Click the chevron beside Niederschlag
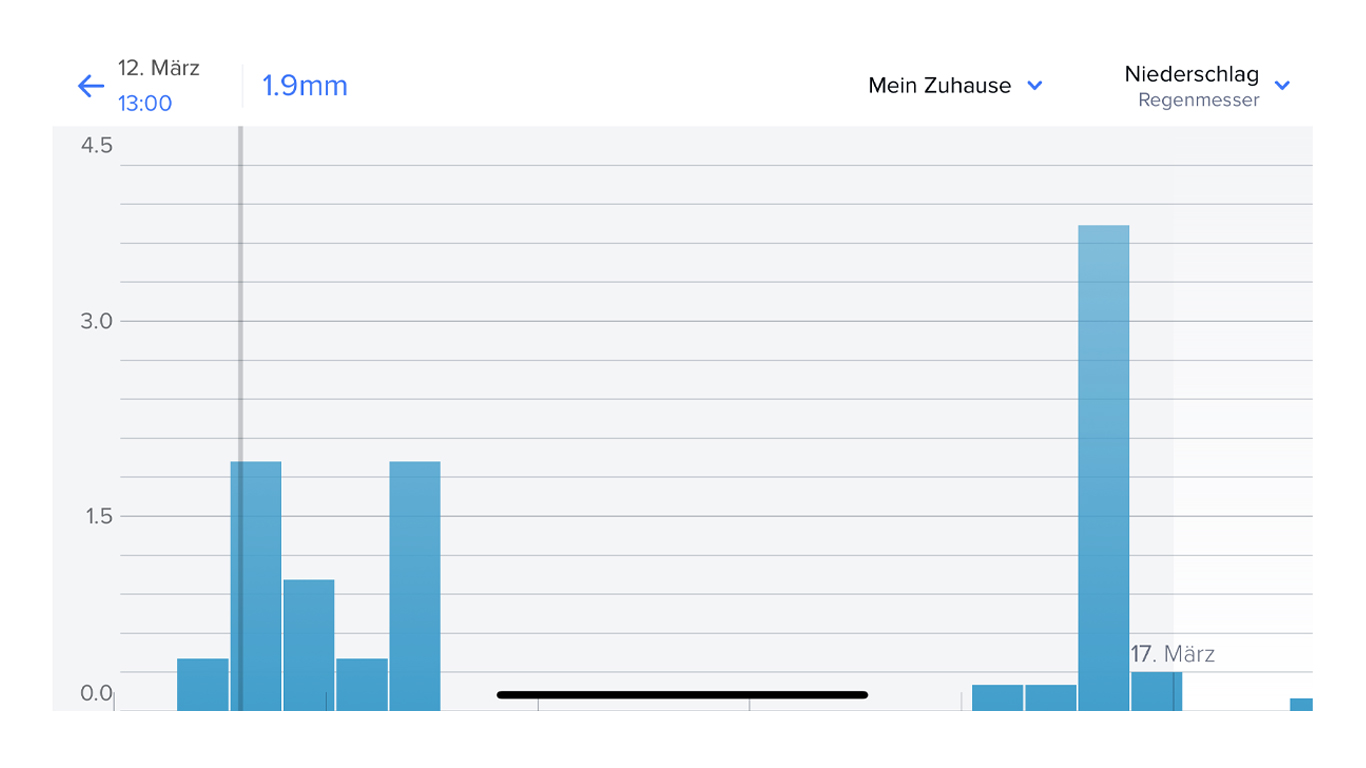This screenshot has width=1366, height=768. click(x=1283, y=86)
